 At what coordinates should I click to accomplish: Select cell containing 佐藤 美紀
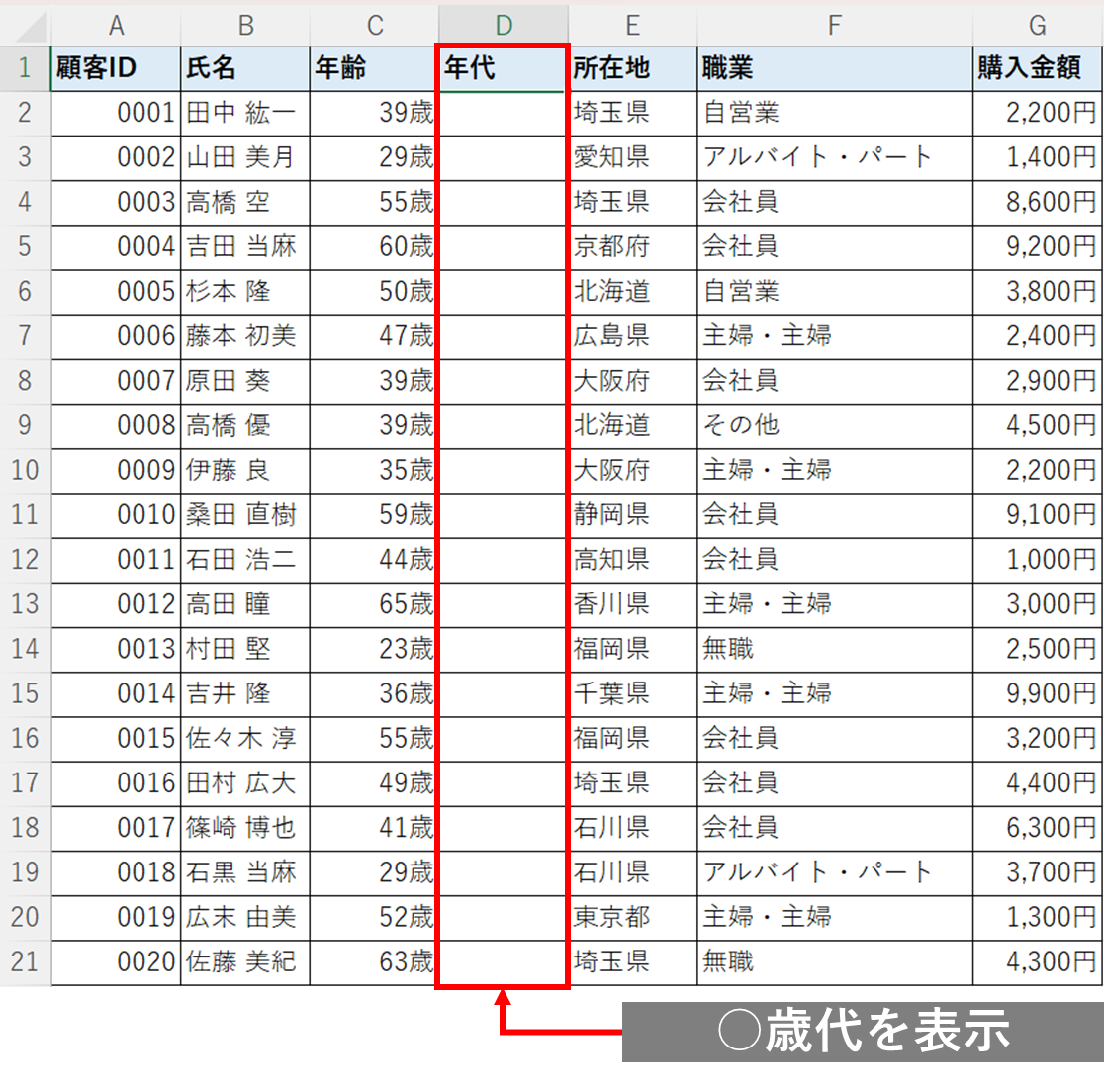(x=245, y=962)
